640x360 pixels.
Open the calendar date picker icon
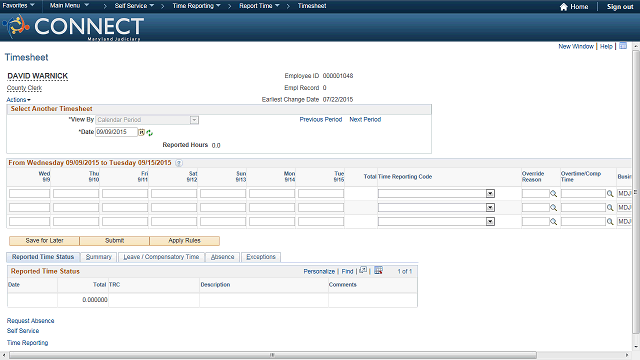click(141, 132)
